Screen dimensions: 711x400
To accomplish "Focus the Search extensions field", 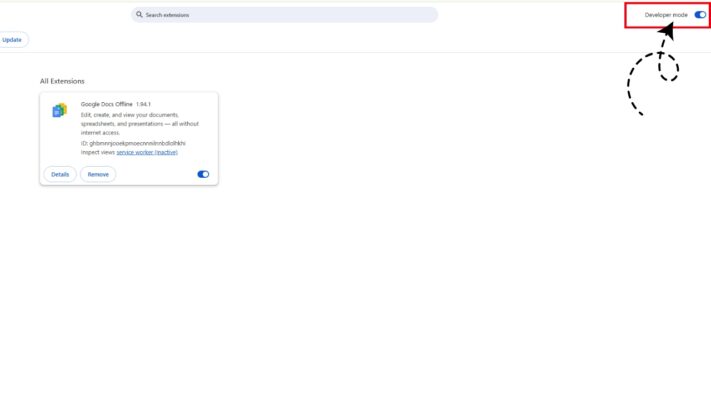I will tap(284, 15).
